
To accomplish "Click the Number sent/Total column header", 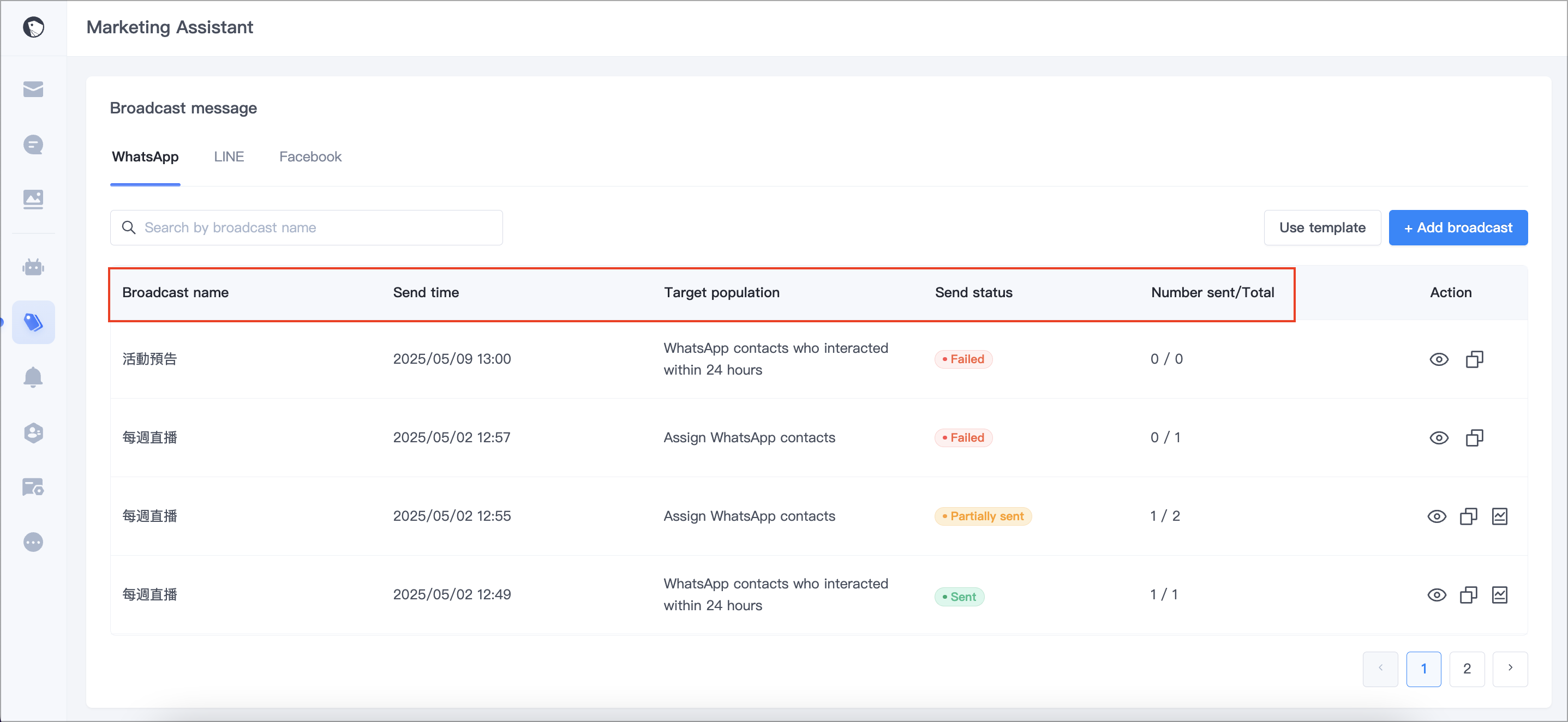I will (x=1212, y=293).
